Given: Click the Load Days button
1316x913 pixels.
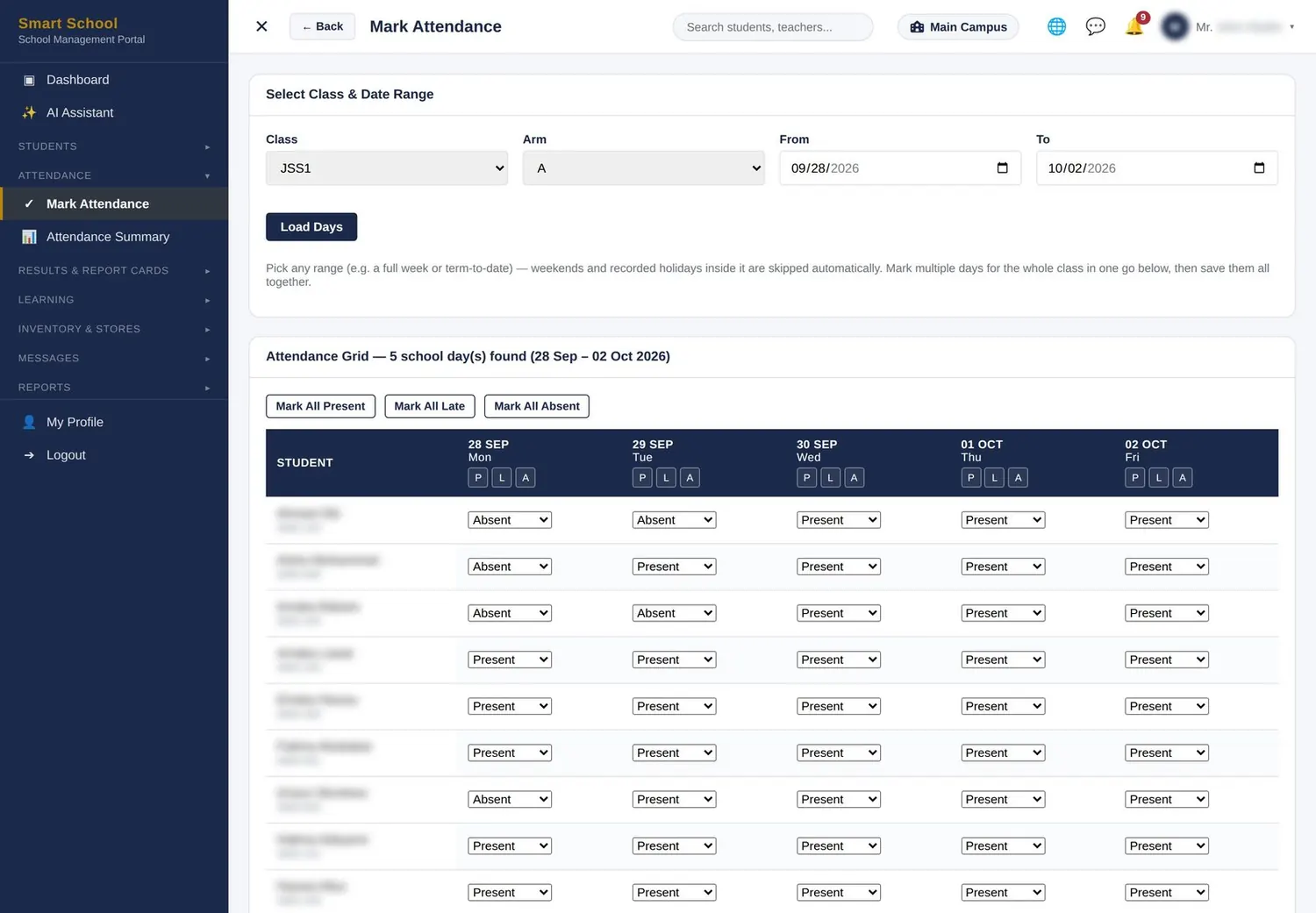Looking at the screenshot, I should click(x=311, y=226).
